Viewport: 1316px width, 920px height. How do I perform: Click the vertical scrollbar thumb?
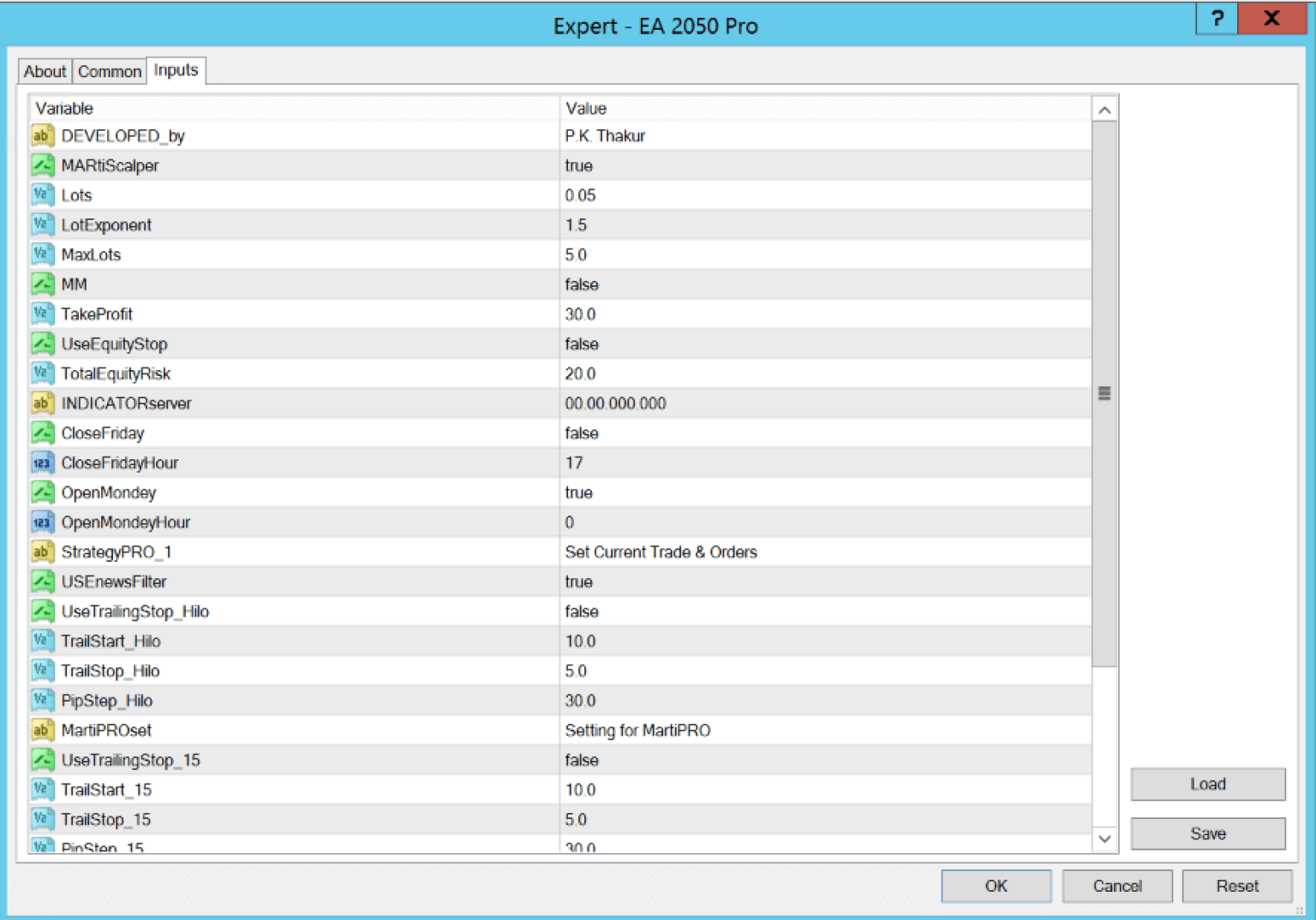click(1104, 393)
